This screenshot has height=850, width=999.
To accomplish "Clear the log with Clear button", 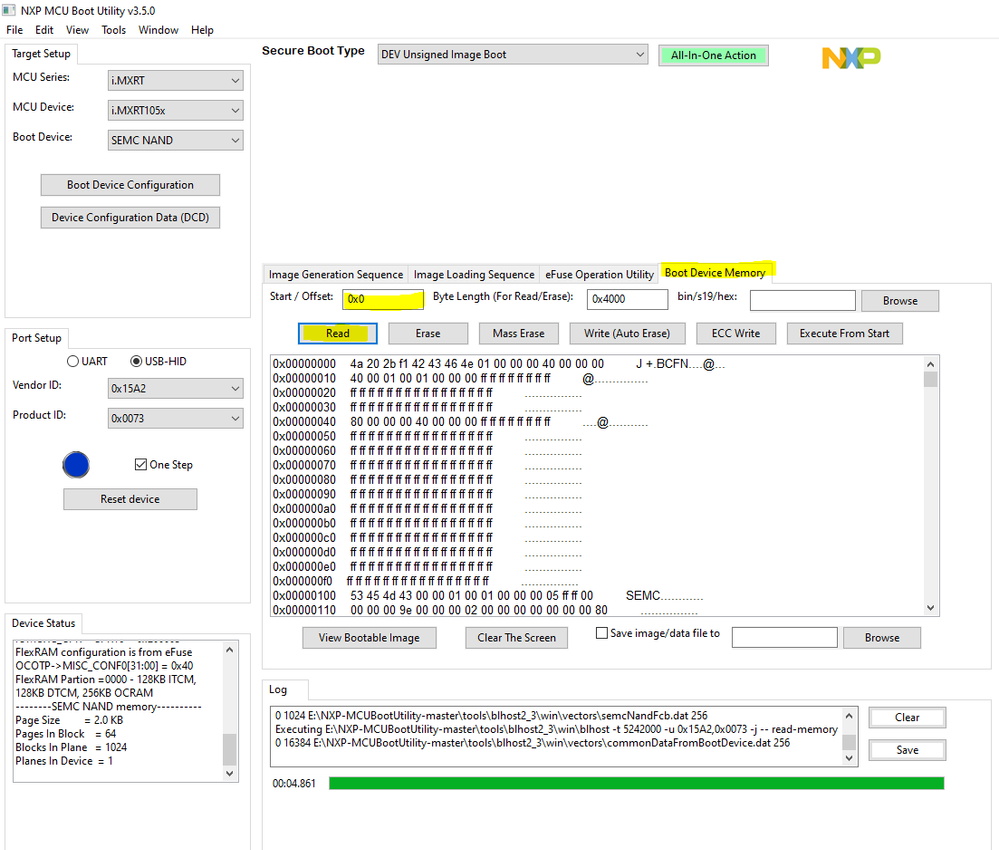I will (907, 717).
